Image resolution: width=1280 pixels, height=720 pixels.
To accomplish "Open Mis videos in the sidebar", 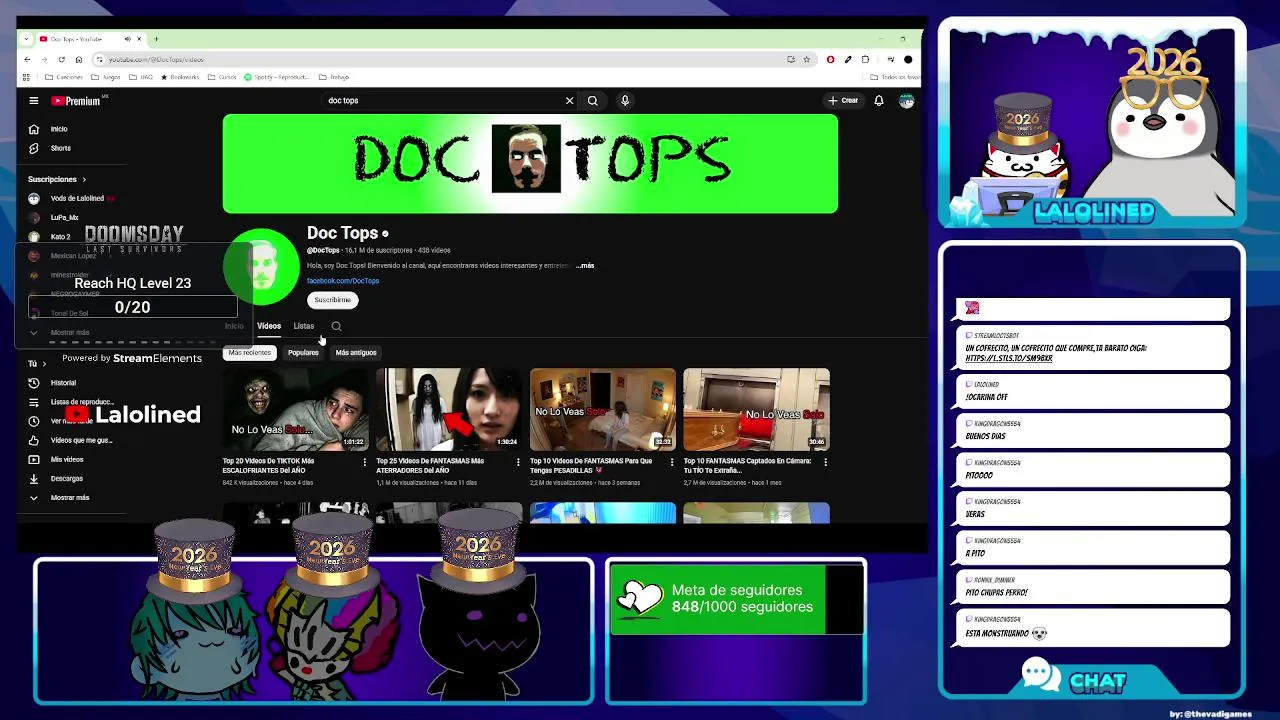I will click(x=58, y=459).
